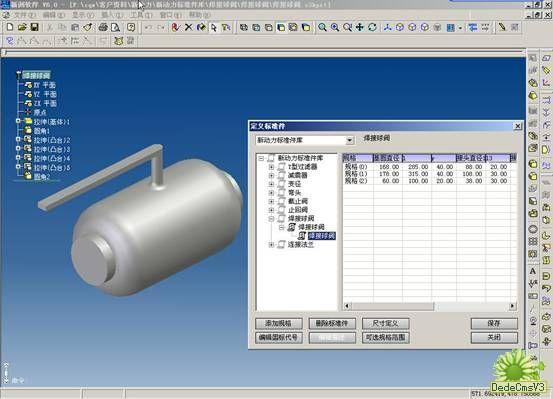Select the arrow pointer selection tool
The width and height of the screenshot is (553, 399).
[x=213, y=27]
